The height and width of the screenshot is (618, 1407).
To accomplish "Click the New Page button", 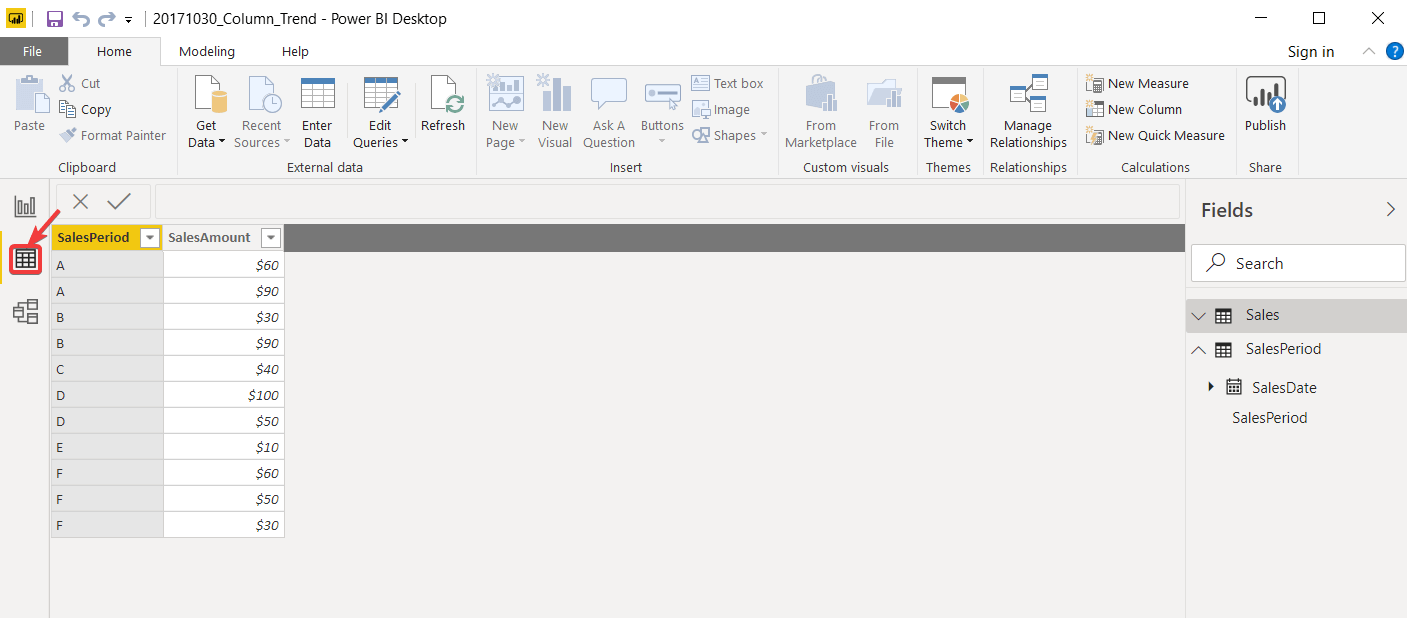I will coord(506,113).
